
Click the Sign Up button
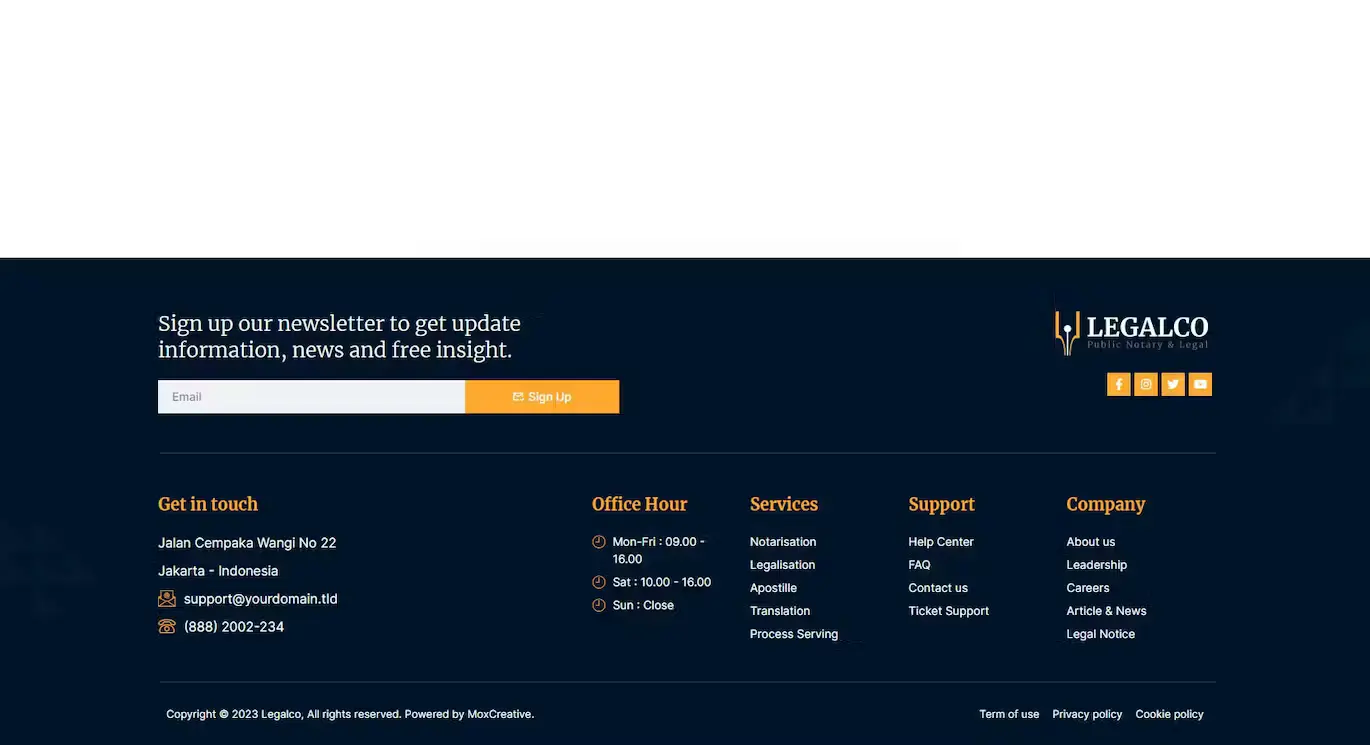tap(542, 397)
